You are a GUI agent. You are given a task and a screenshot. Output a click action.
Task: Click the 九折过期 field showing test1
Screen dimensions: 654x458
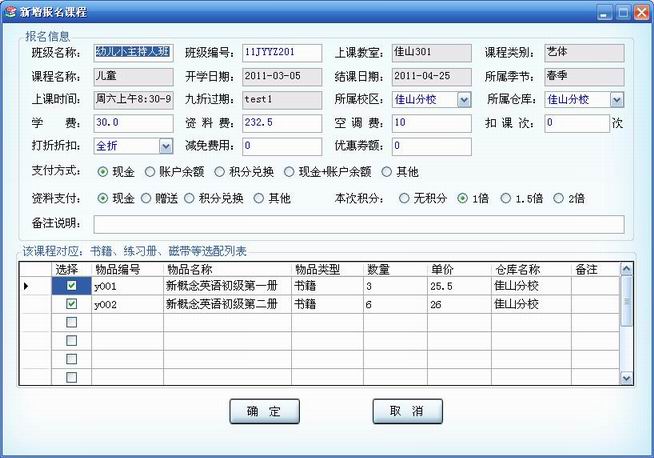click(282, 100)
